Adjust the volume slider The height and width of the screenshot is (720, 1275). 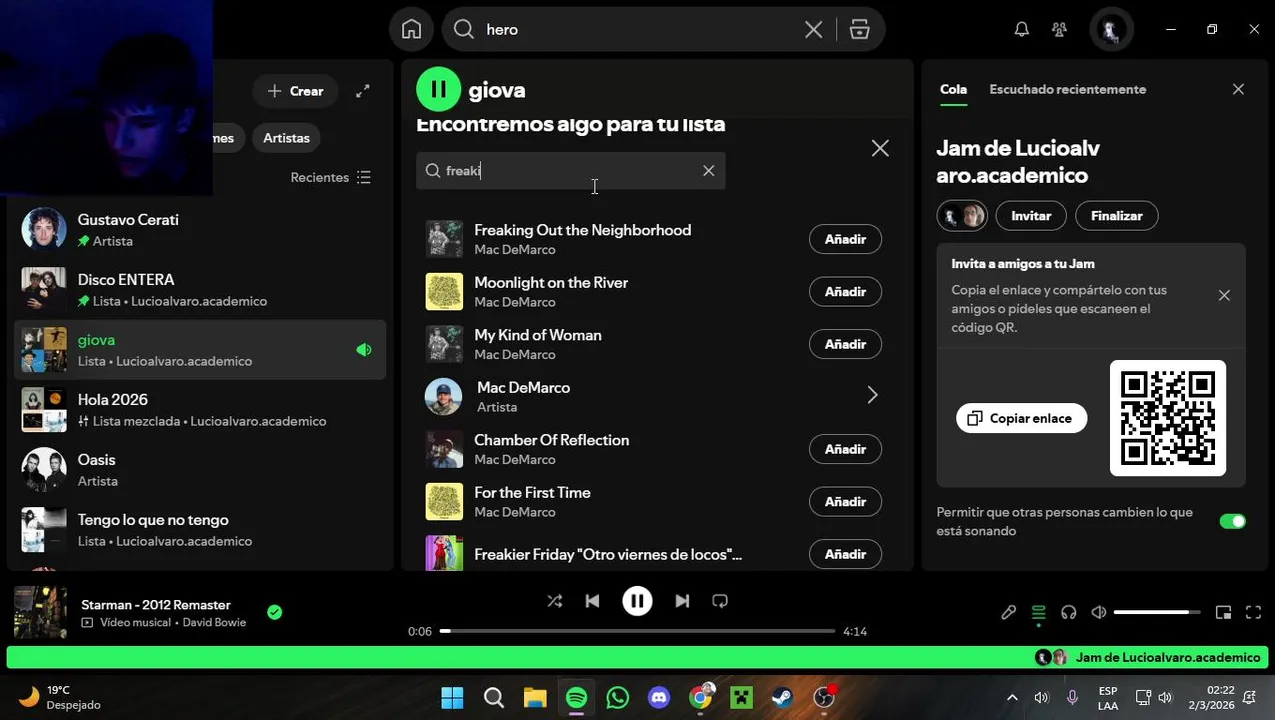(1157, 612)
